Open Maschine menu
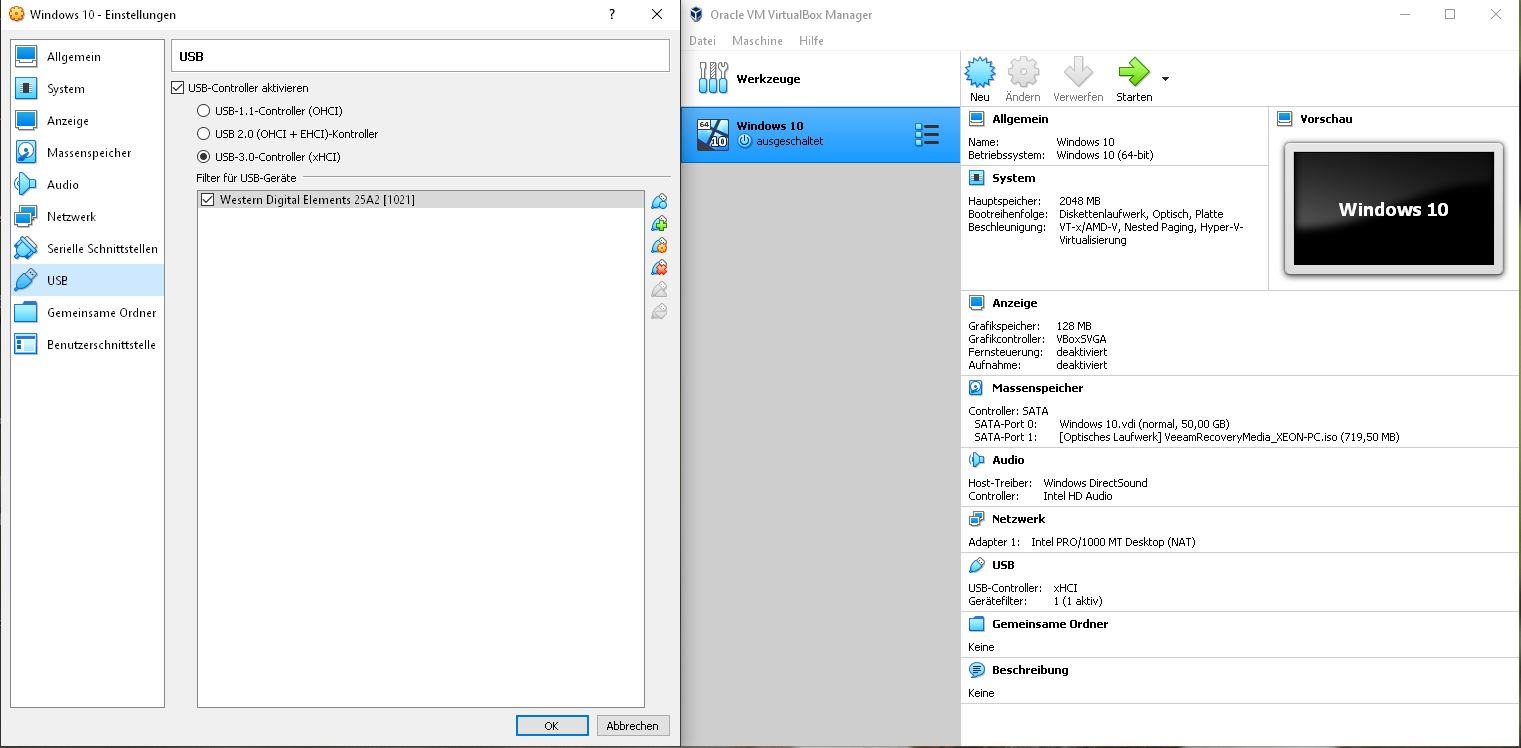The height and width of the screenshot is (748, 1521). 757,41
